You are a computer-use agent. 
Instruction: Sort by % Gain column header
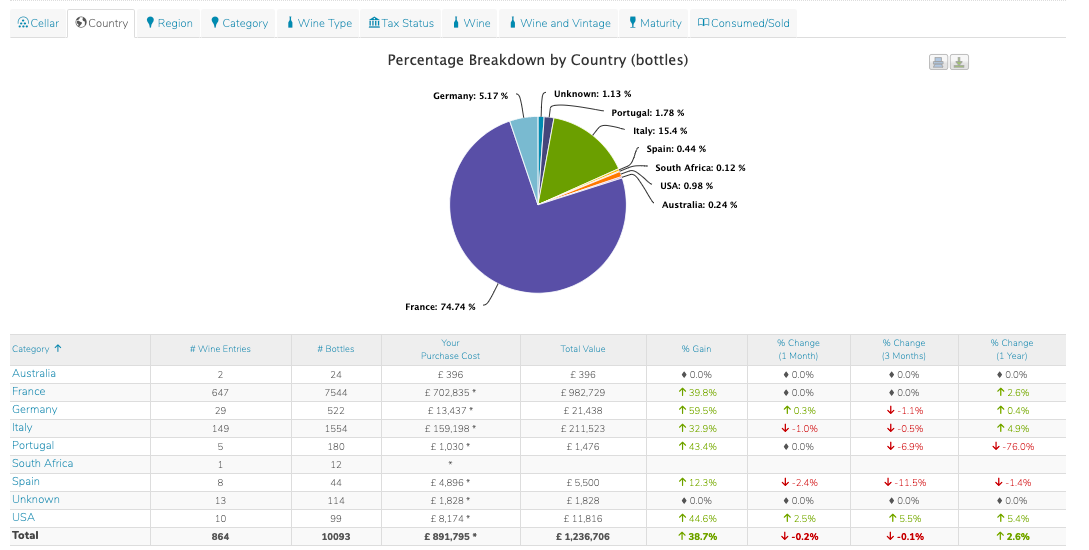tap(697, 349)
